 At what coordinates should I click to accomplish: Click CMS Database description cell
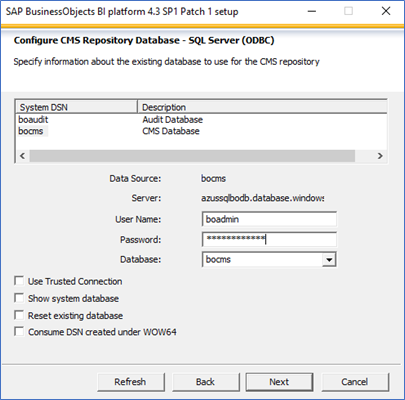(x=171, y=131)
